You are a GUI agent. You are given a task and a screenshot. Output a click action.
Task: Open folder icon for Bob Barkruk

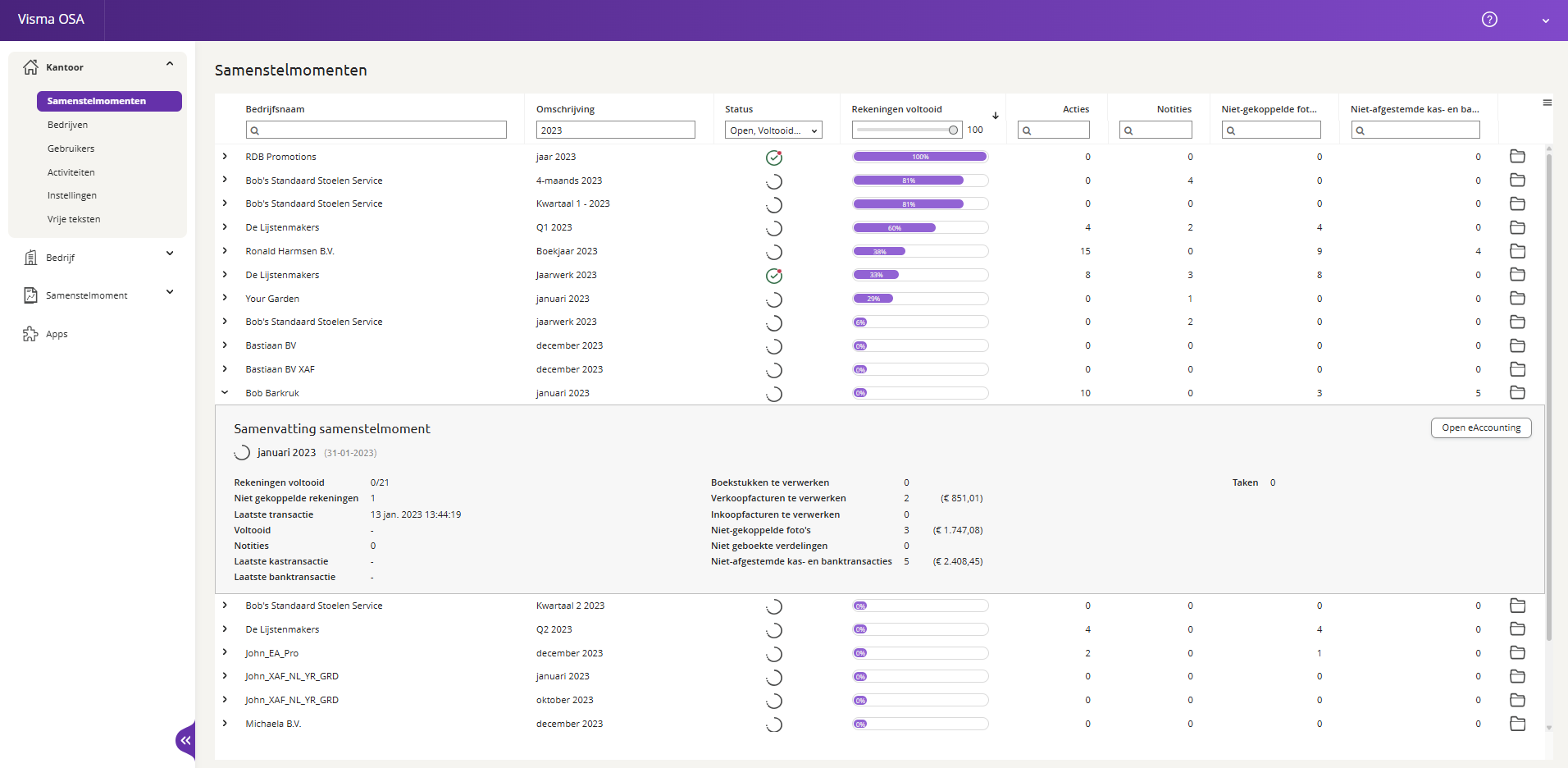point(1517,392)
